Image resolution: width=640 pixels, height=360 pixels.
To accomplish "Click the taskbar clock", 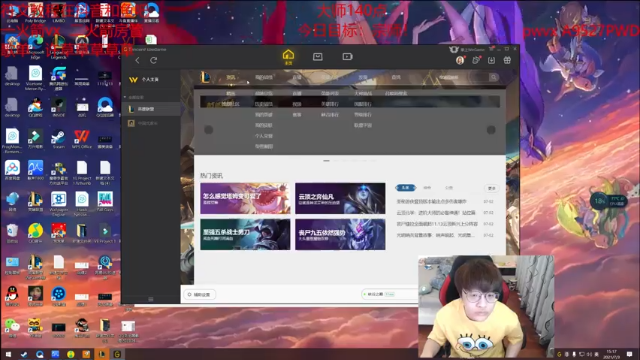I will [611, 354].
